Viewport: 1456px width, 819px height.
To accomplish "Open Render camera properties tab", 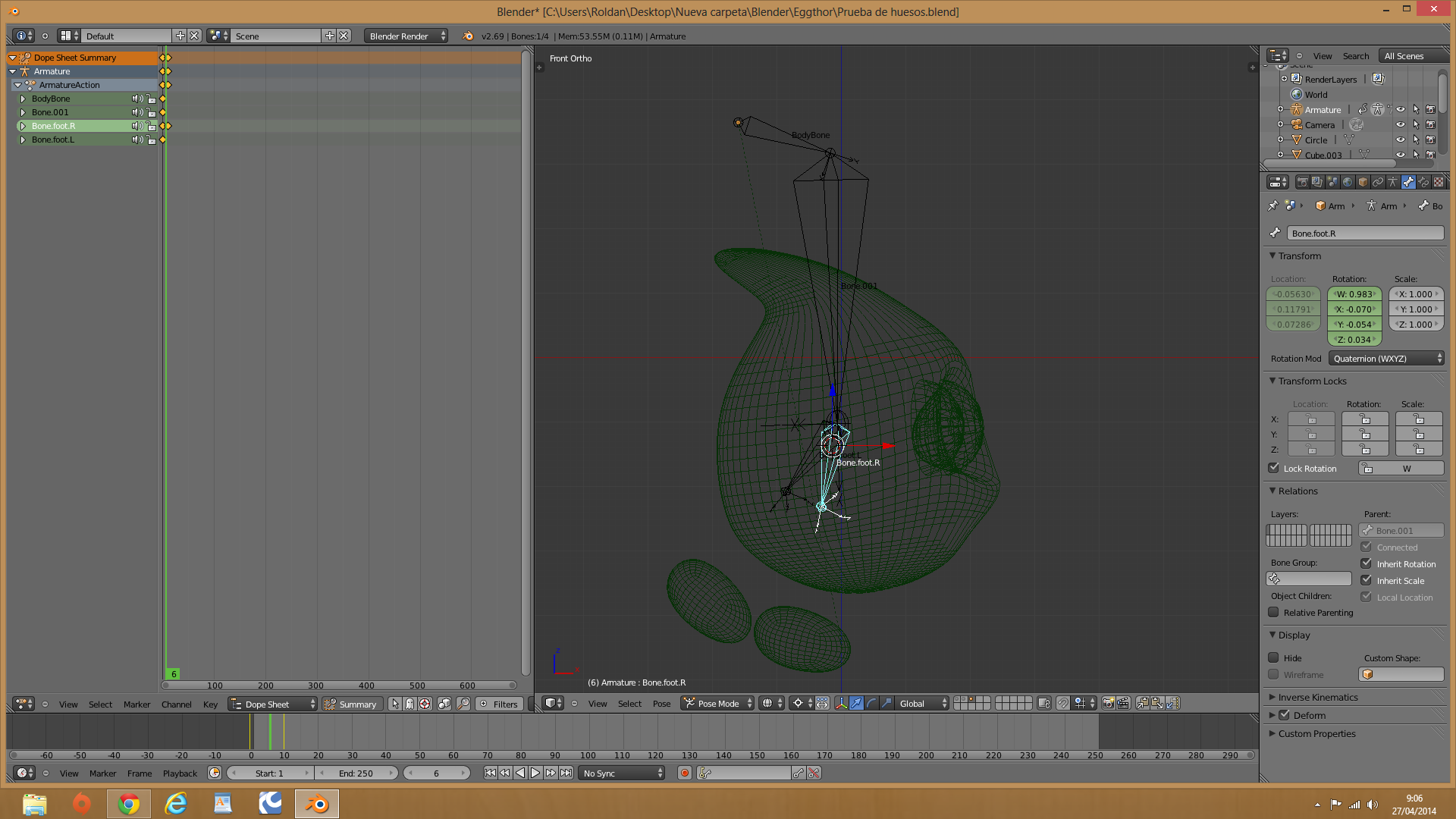I will pos(1302,182).
